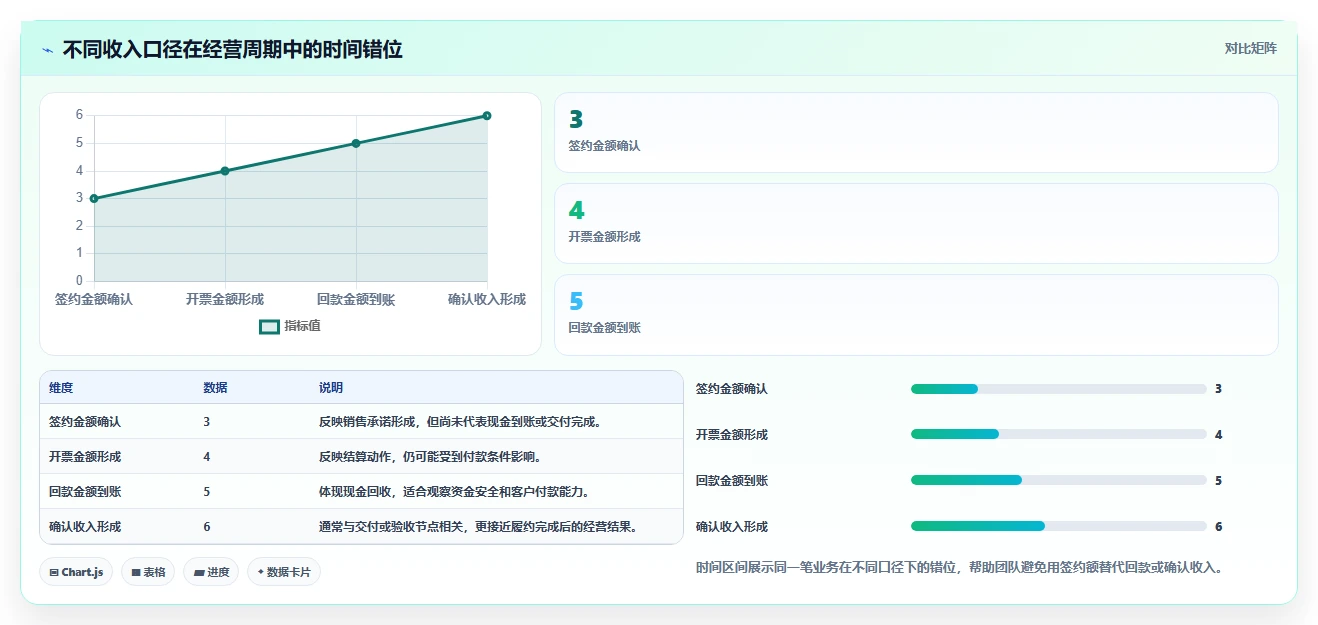Click the progress bar for 签约金额确认

(x=1059, y=389)
